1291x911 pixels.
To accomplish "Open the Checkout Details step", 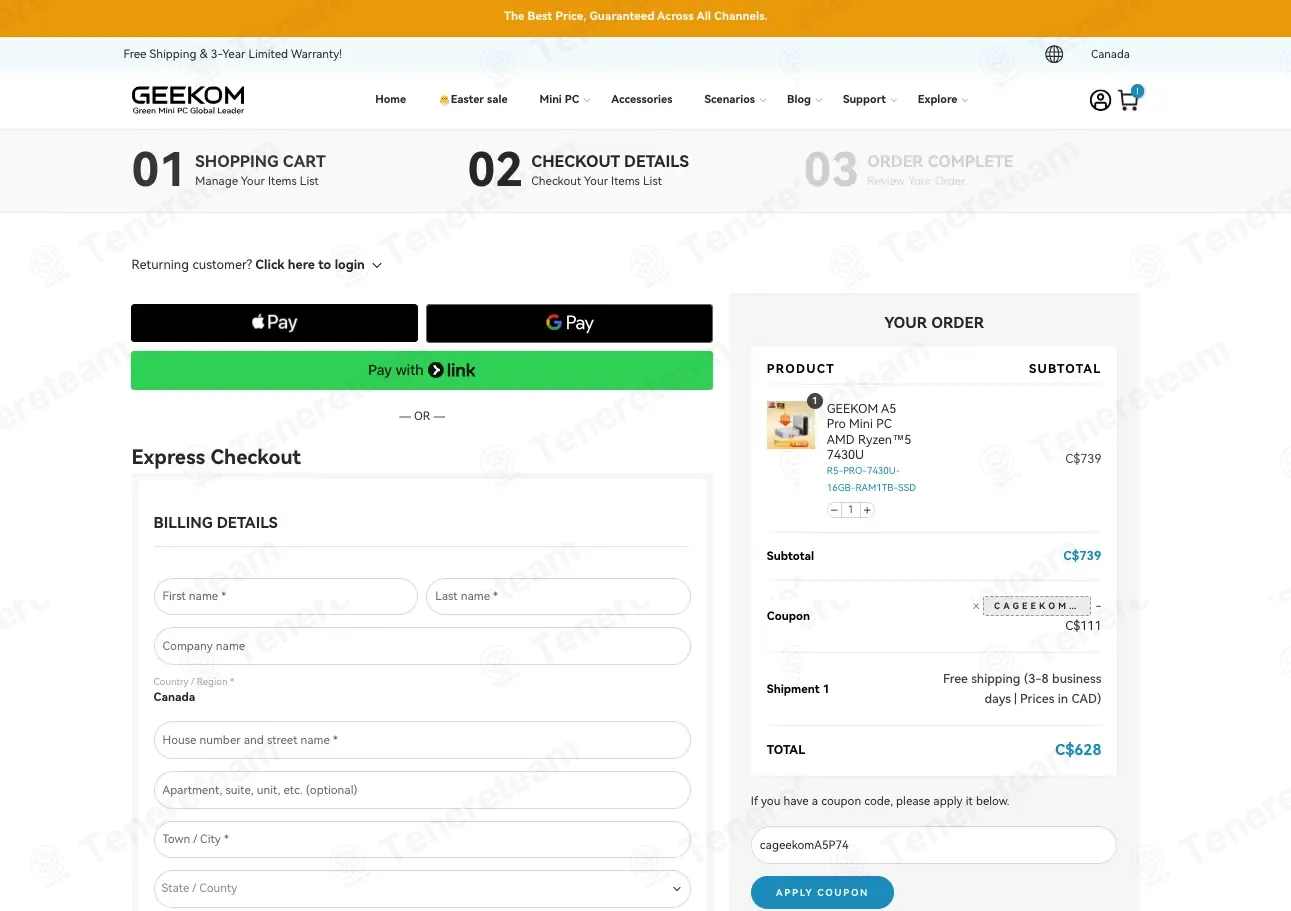I will tap(579, 170).
